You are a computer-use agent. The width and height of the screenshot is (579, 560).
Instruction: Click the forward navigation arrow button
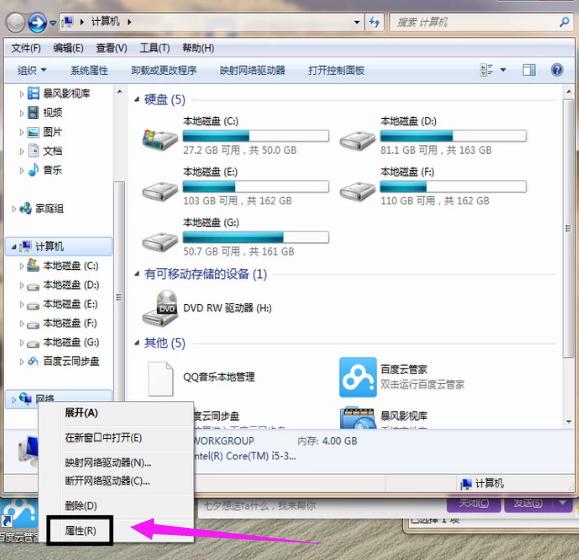click(x=37, y=23)
